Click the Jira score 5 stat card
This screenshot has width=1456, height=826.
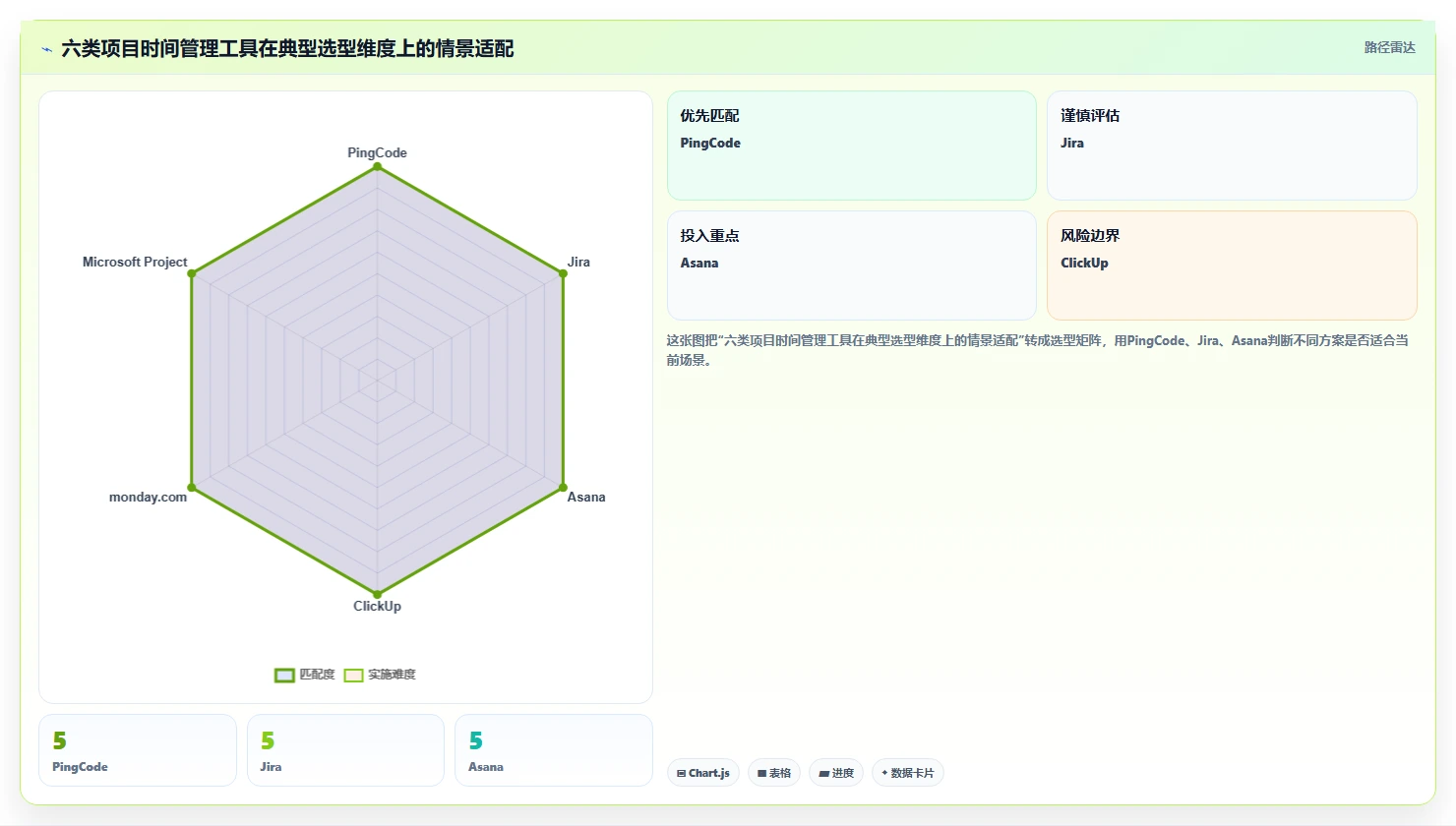[x=345, y=750]
